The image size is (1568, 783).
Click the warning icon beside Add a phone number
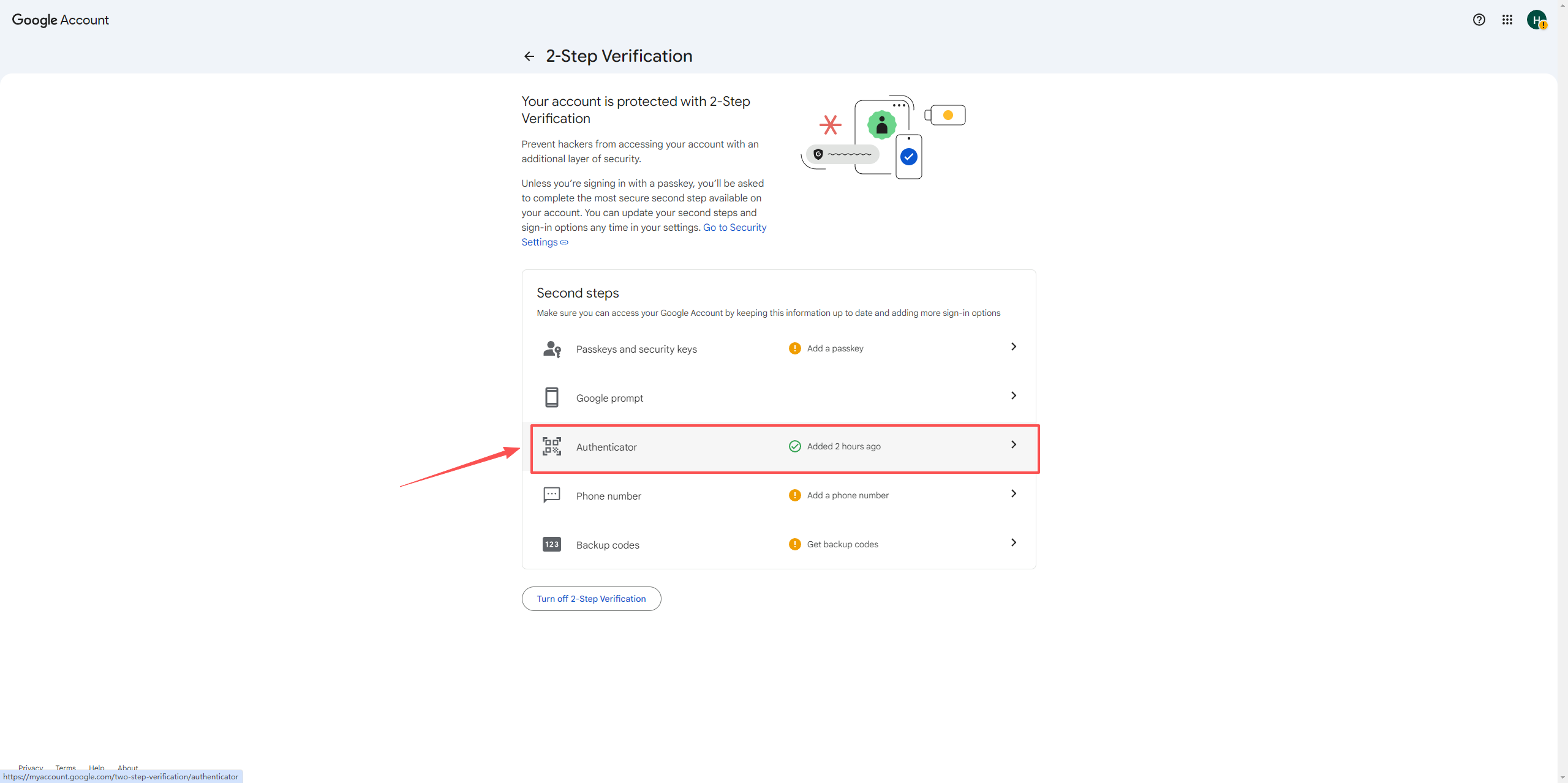795,495
